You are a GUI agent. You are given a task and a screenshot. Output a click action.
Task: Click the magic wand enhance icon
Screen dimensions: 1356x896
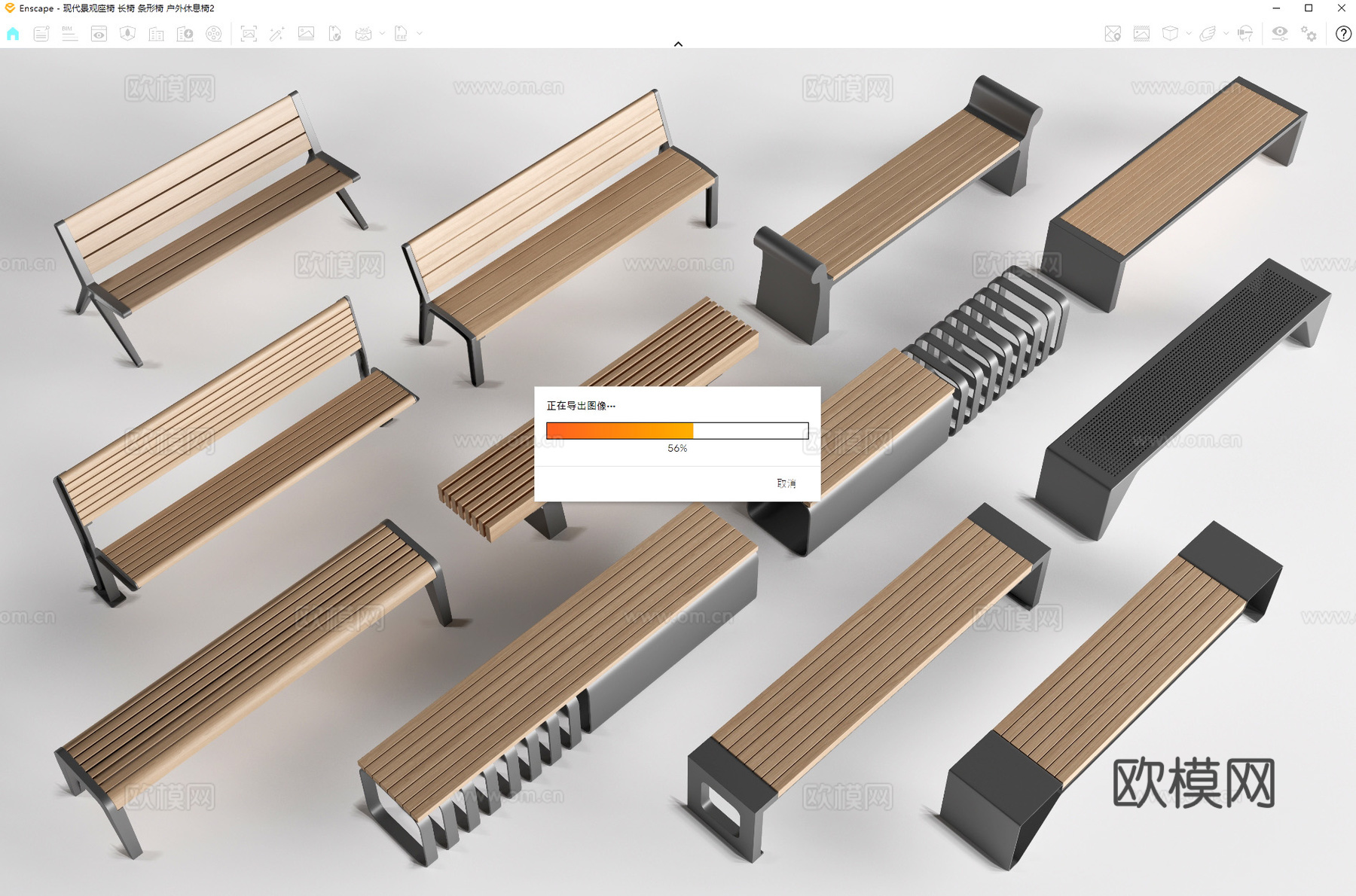pyautogui.click(x=276, y=34)
